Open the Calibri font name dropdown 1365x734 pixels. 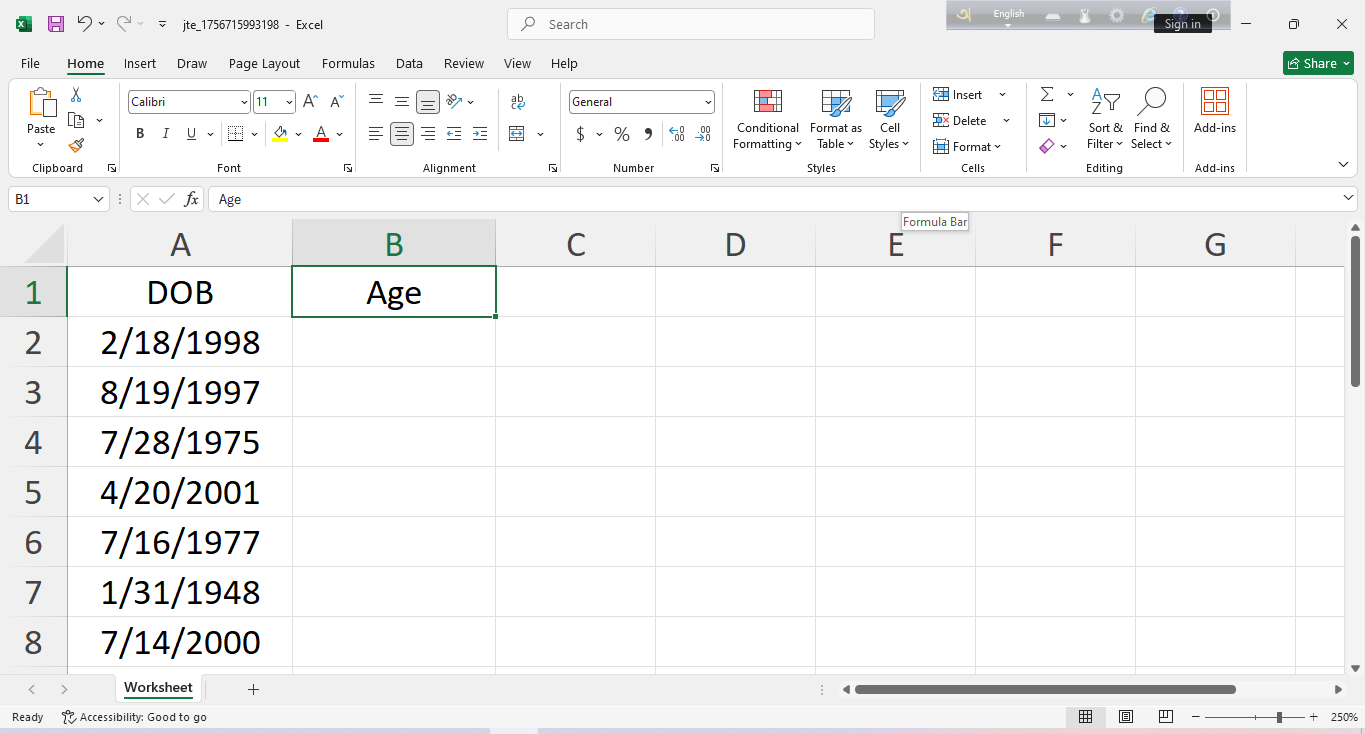244,102
